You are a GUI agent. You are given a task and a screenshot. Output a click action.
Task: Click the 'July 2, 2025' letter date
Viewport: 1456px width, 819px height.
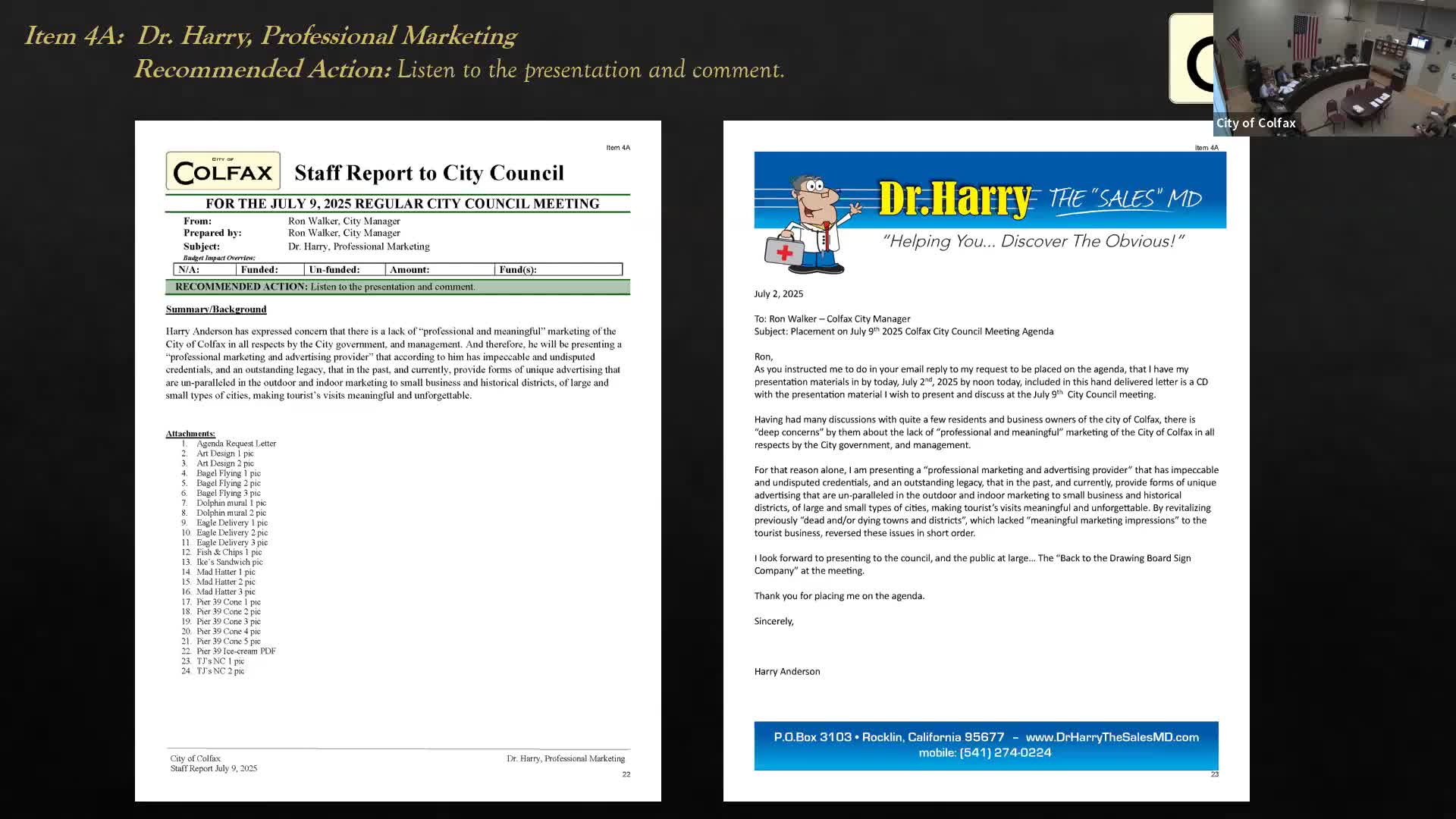pyautogui.click(x=779, y=293)
